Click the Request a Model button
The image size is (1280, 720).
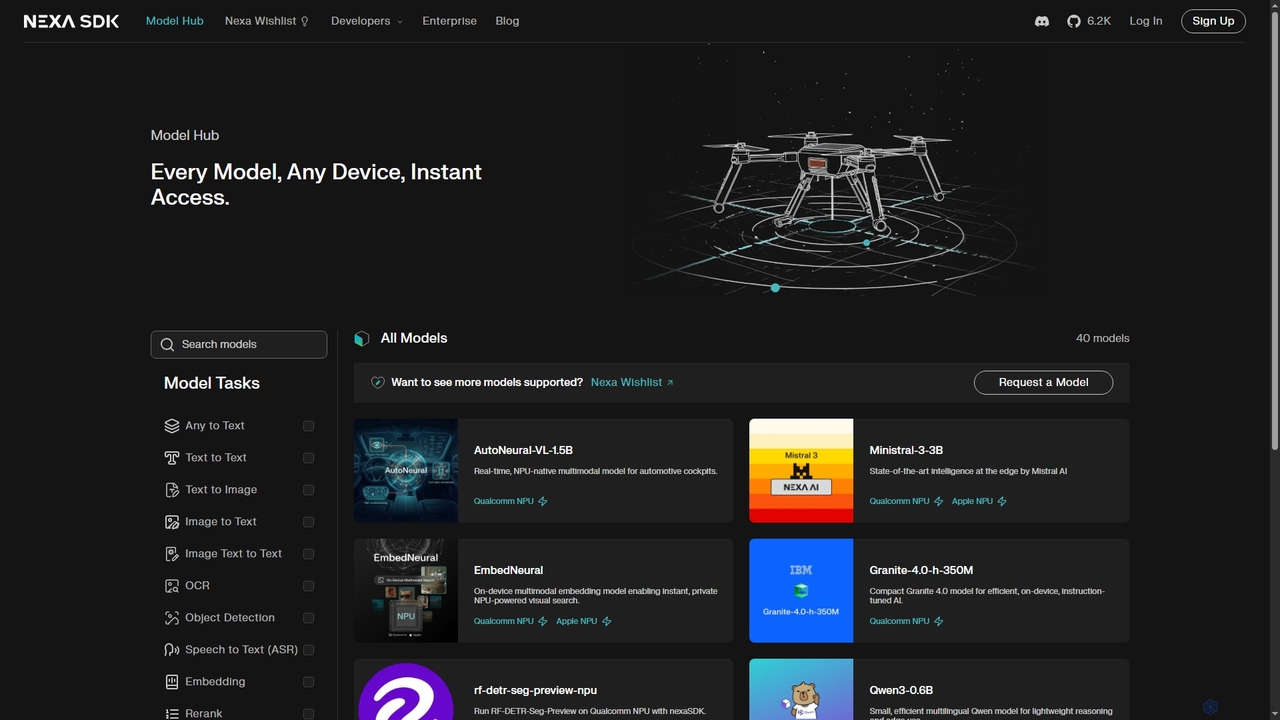1043,382
